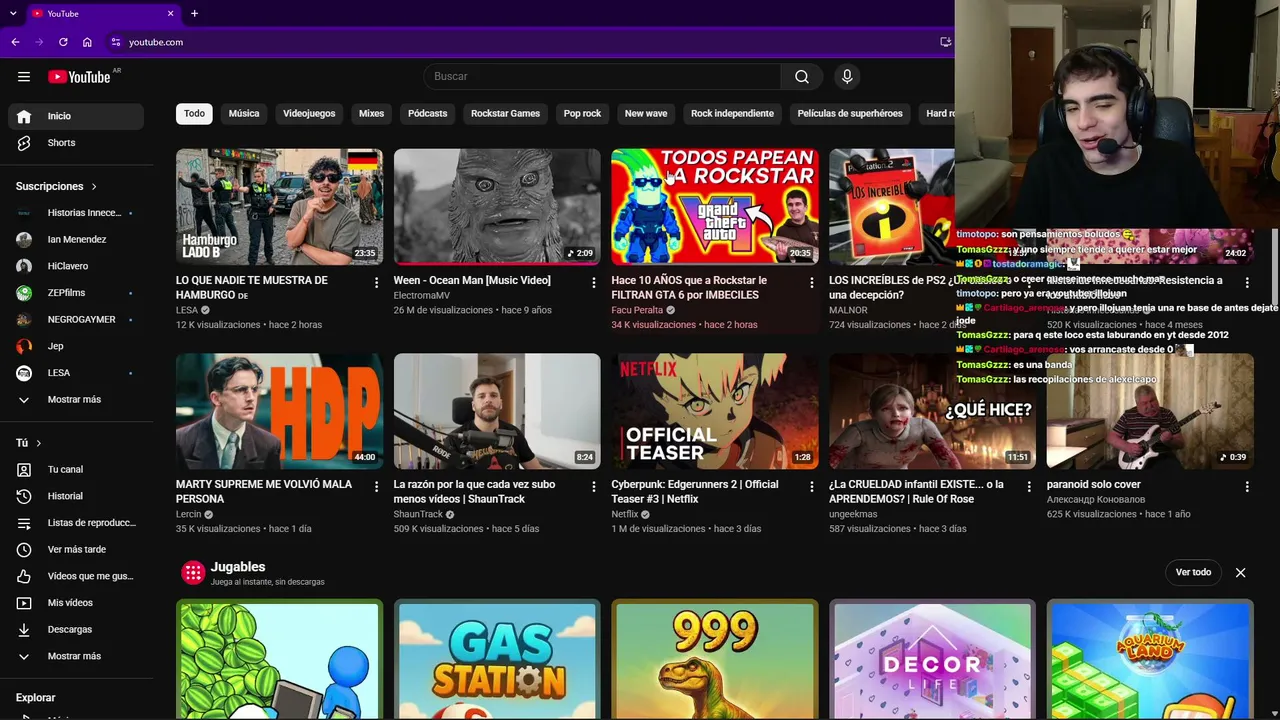Image resolution: width=1280 pixels, height=720 pixels.
Task: Dismiss the Jugables section with X
Action: [x=1240, y=573]
